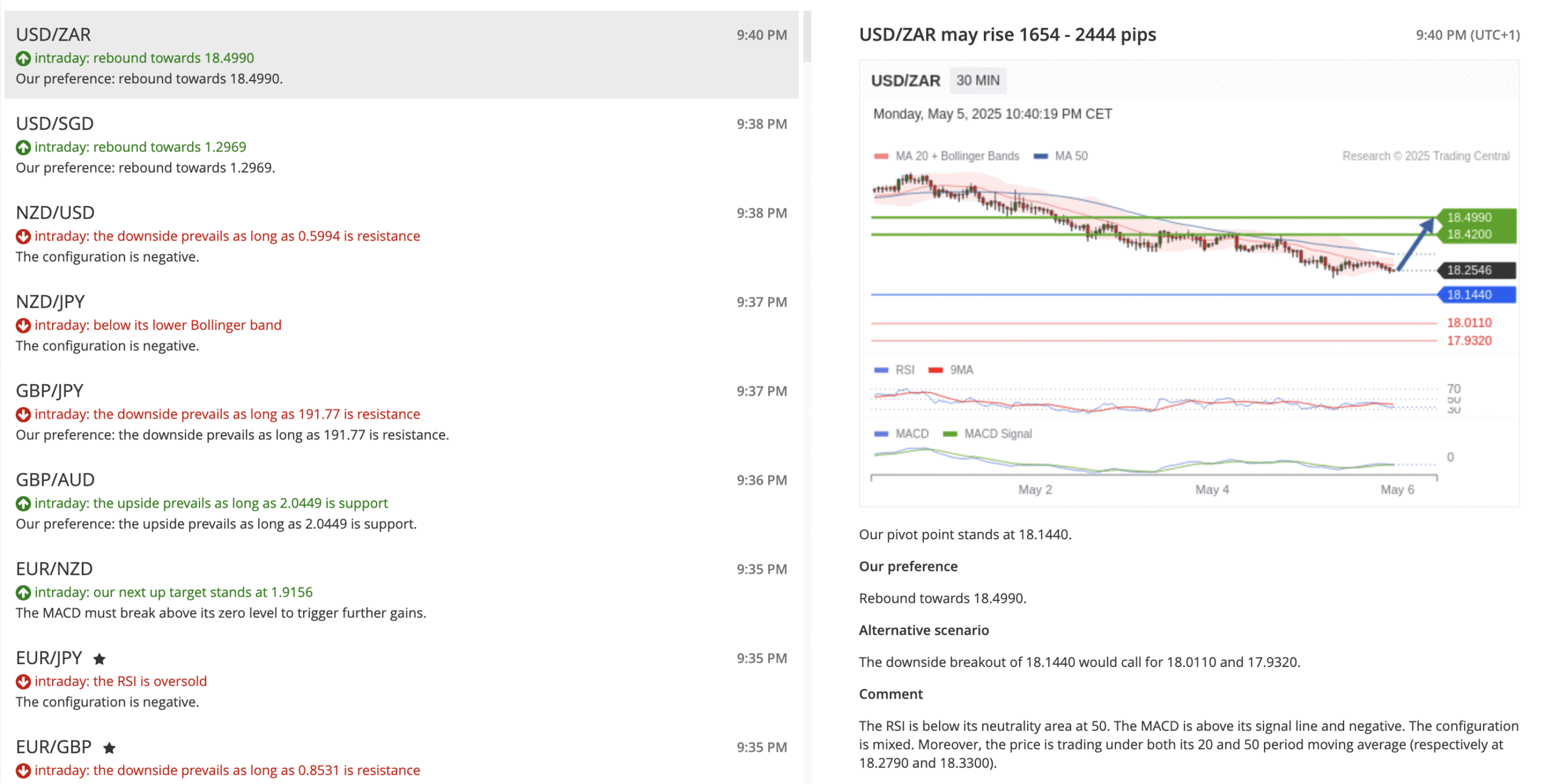This screenshot has width=1552, height=784.
Task: Click the star icon next to EUR/GBP
Action: pos(109,748)
